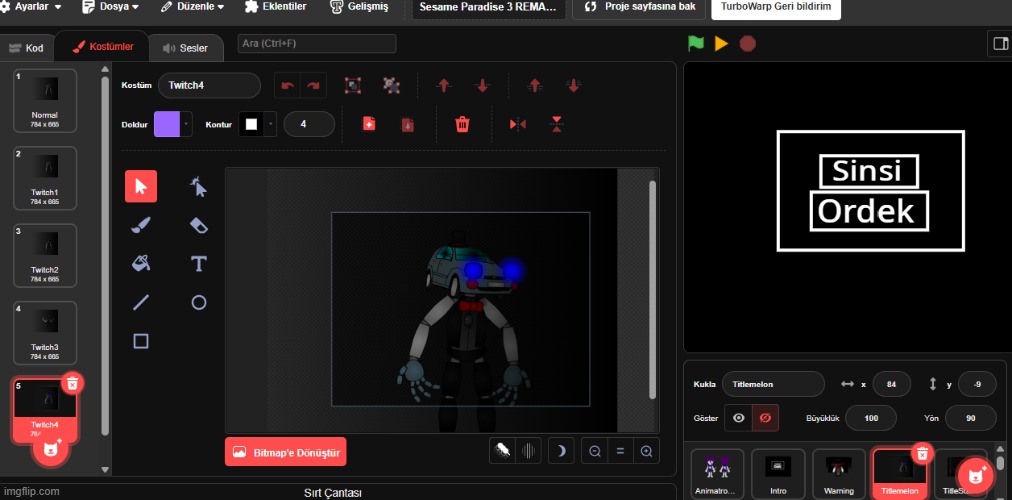
Task: Choose the Text tool
Action: 199,263
